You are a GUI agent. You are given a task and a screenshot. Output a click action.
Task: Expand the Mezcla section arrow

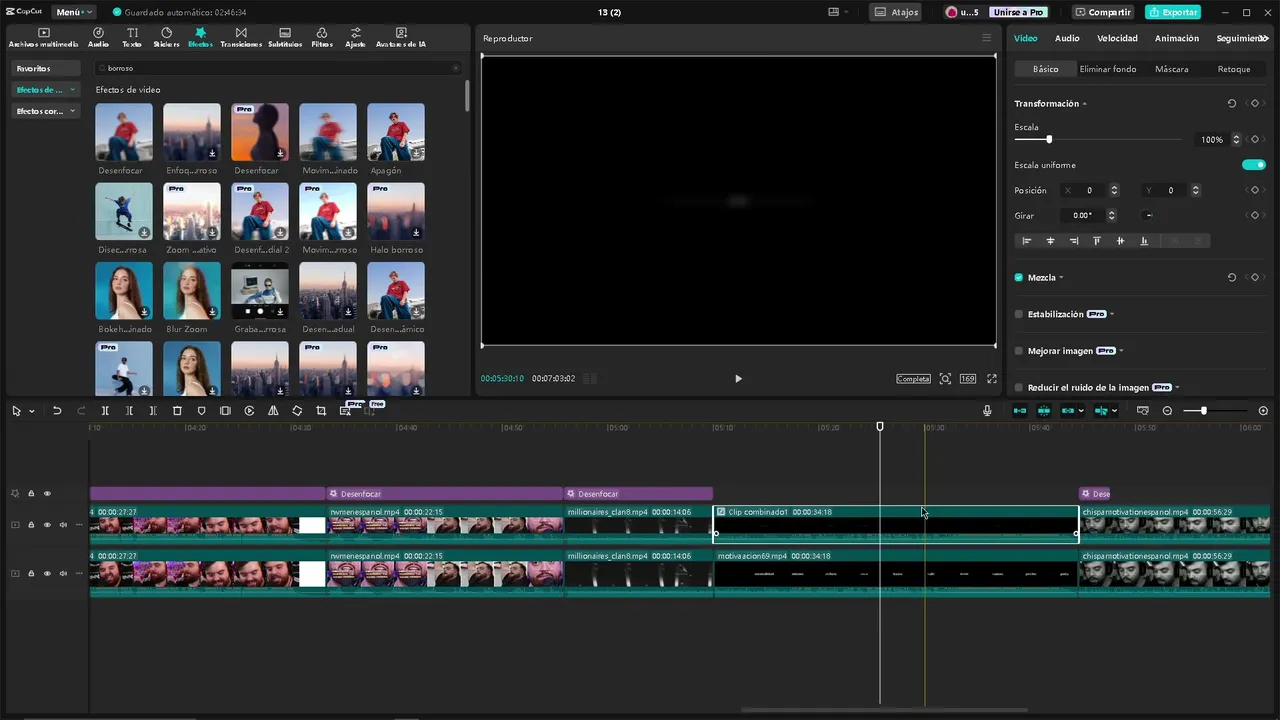pos(1061,278)
